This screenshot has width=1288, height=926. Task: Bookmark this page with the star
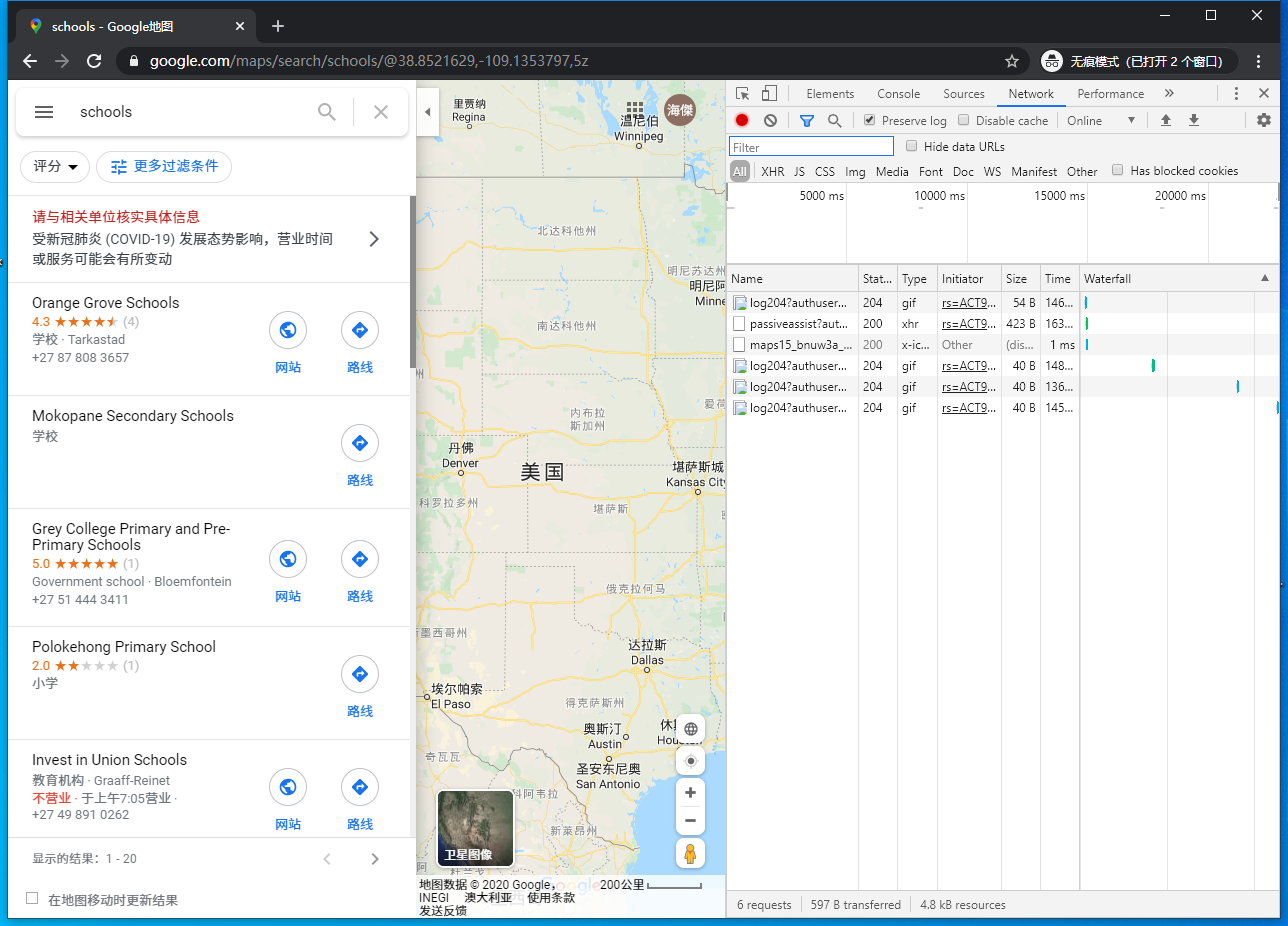click(1012, 61)
